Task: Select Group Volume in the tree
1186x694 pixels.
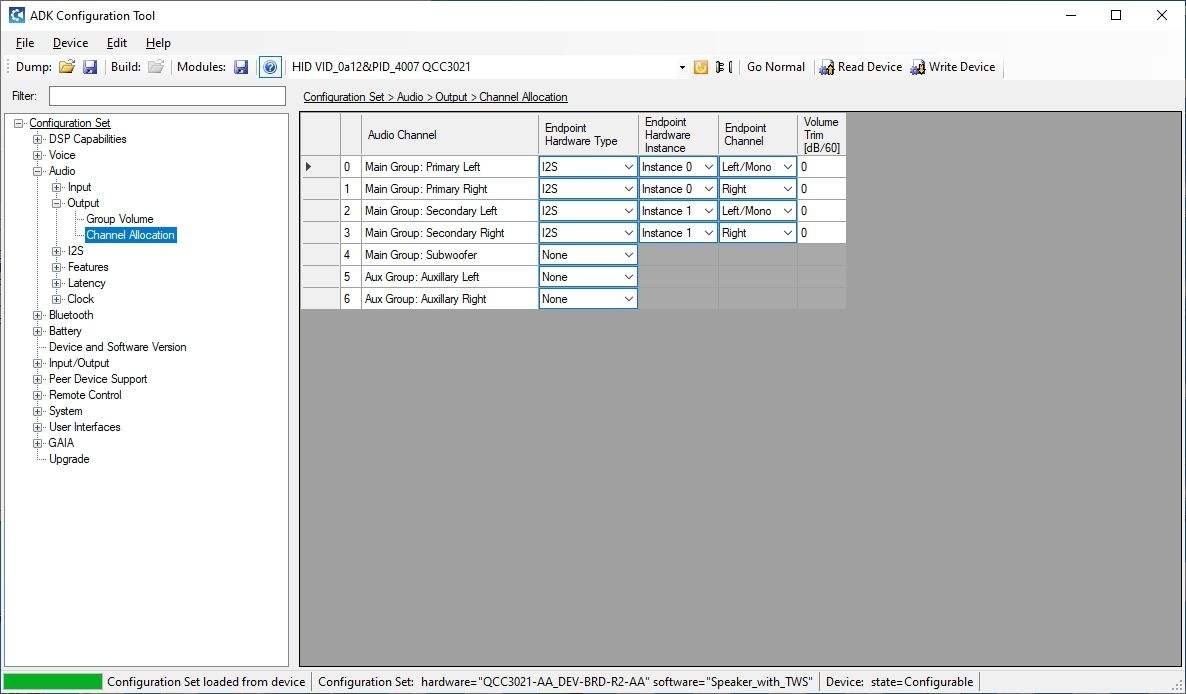Action: pos(119,219)
